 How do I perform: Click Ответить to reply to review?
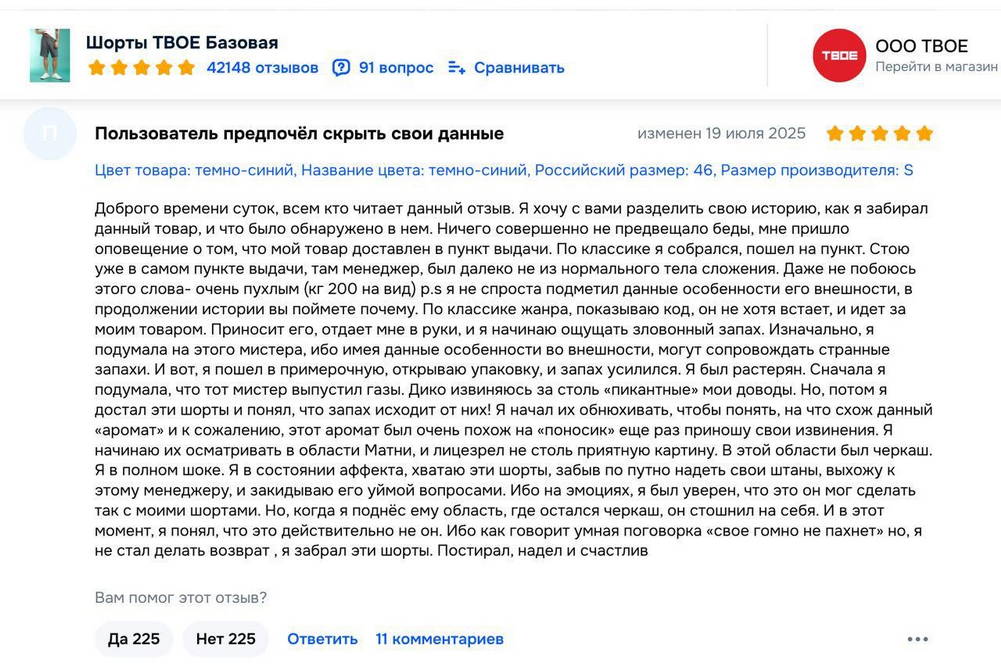click(x=322, y=639)
